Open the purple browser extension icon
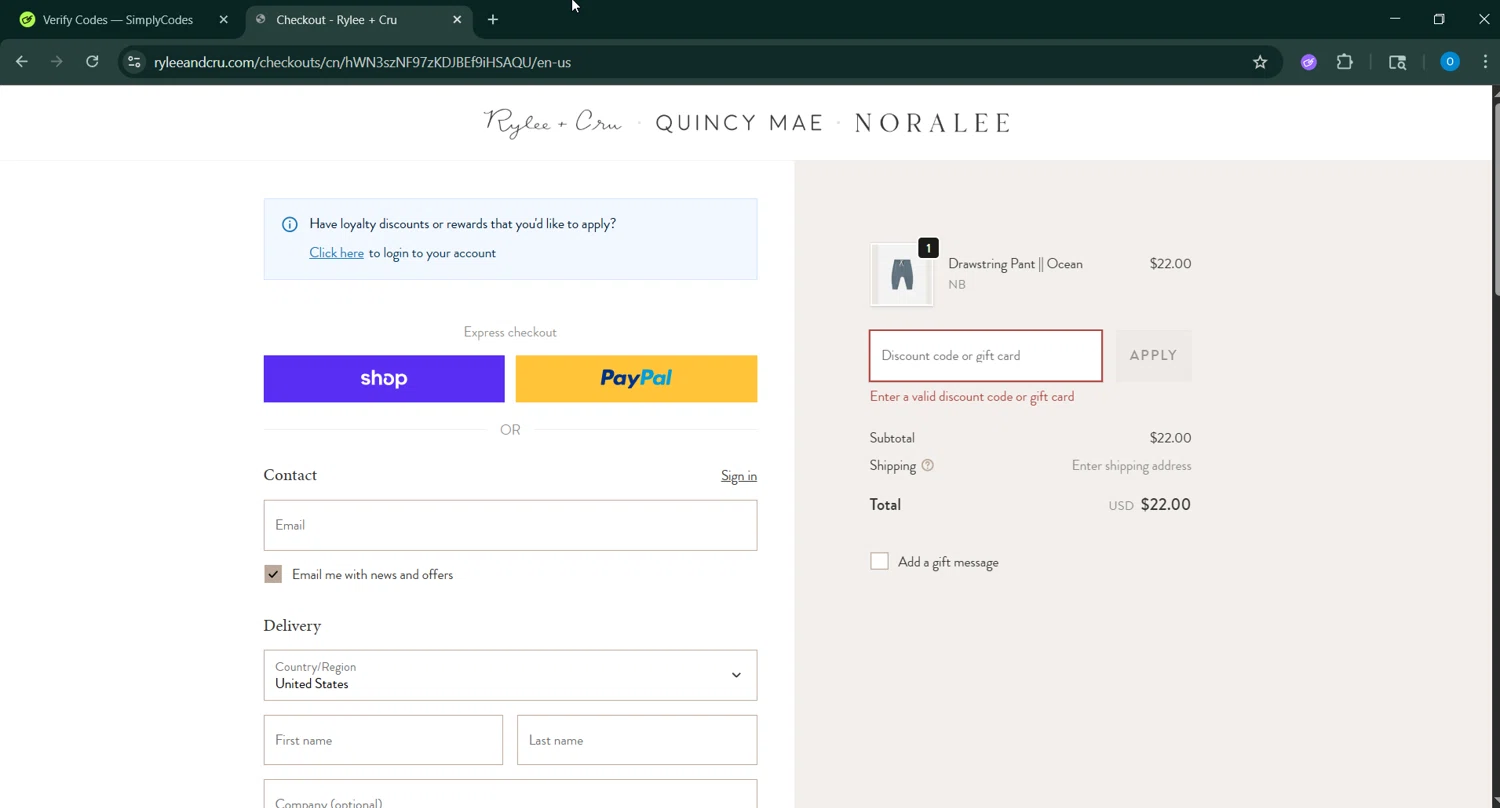The height and width of the screenshot is (808, 1500). click(x=1308, y=62)
